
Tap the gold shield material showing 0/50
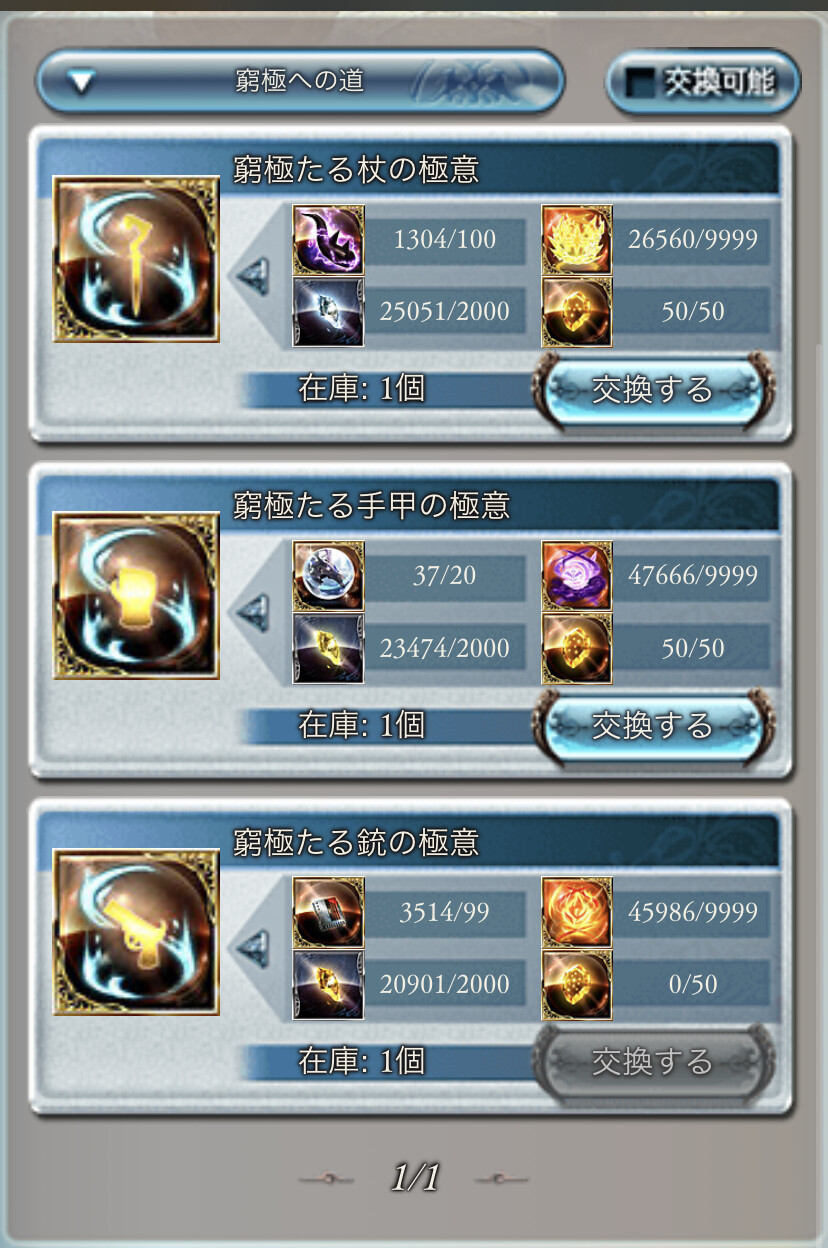pyautogui.click(x=577, y=984)
